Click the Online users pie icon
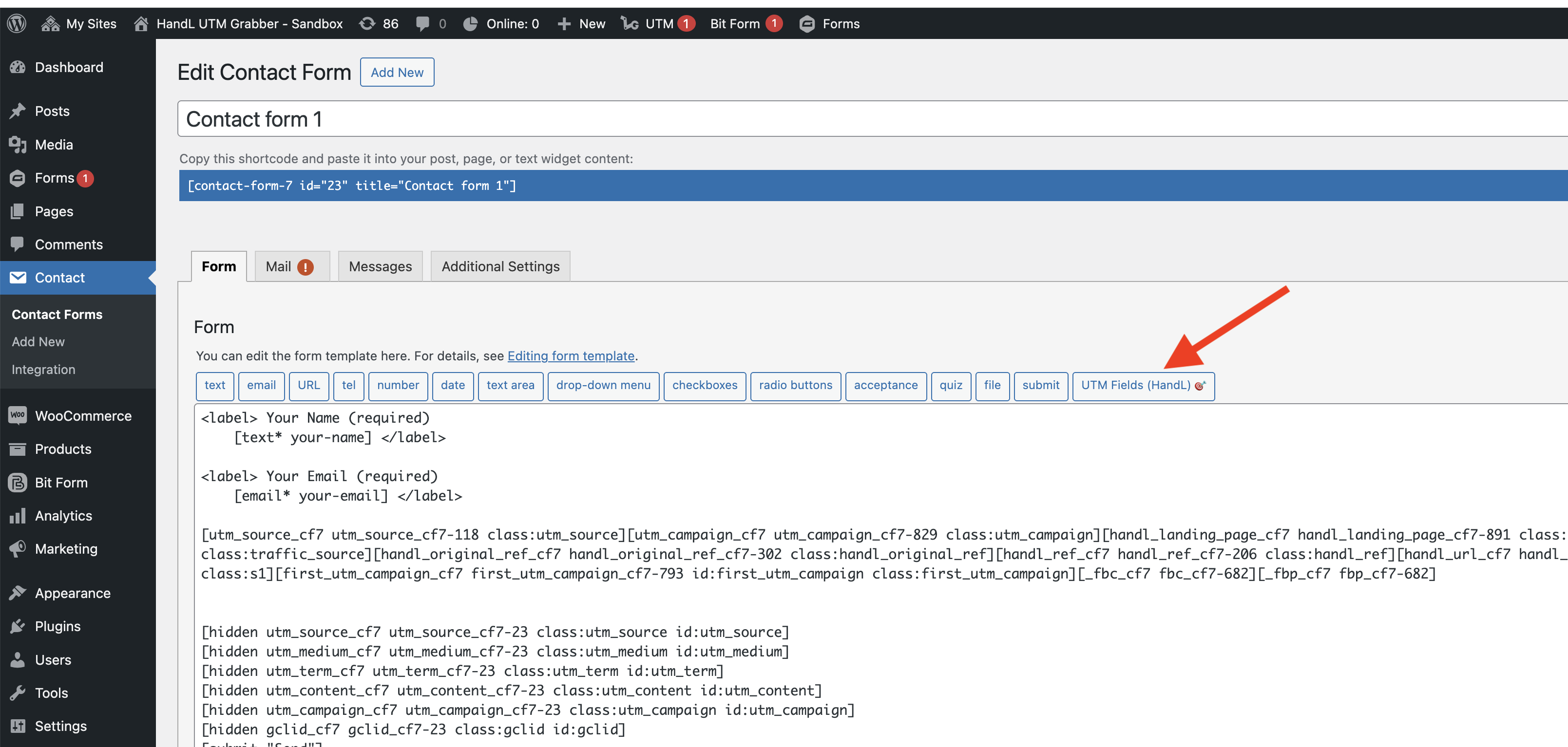1568x747 pixels. [471, 24]
